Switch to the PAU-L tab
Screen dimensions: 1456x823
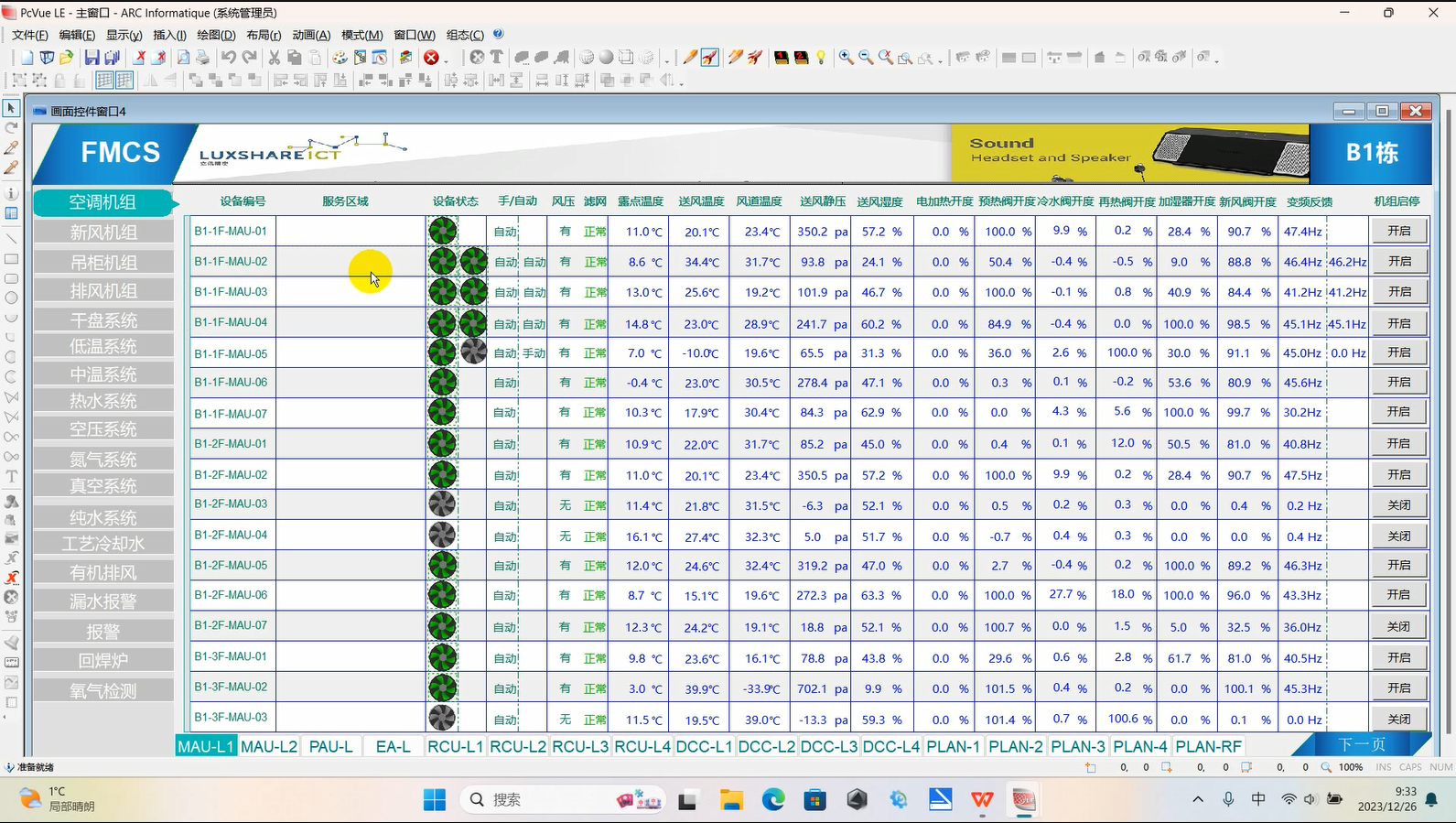[331, 746]
